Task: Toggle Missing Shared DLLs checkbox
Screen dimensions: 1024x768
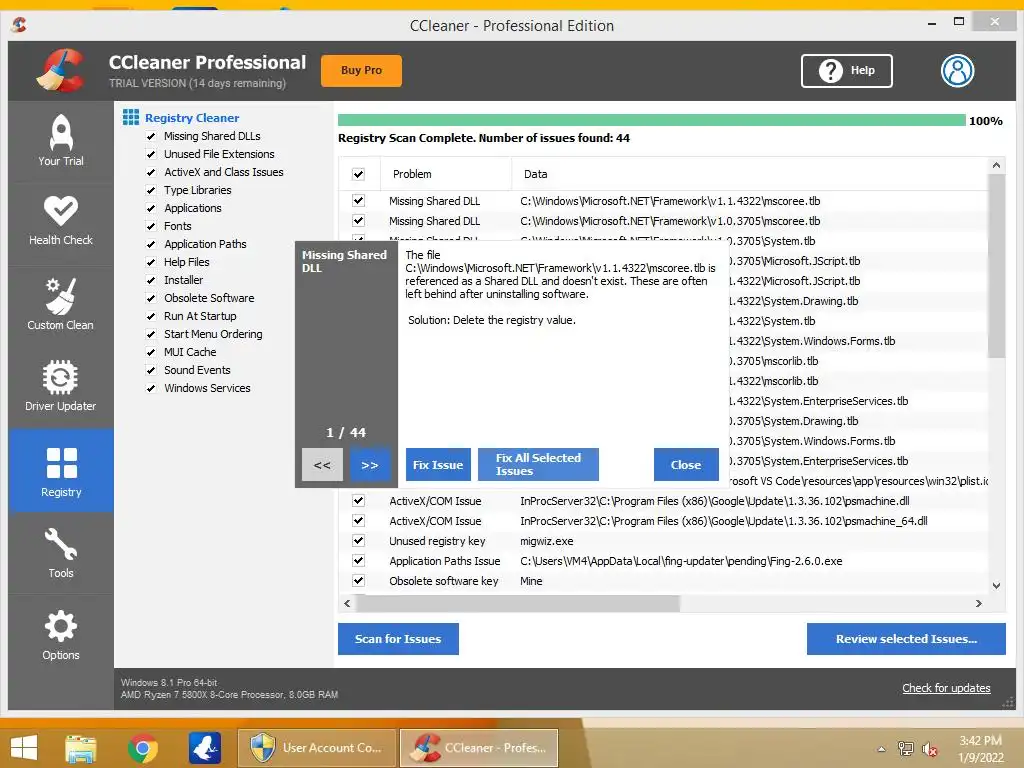Action: click(x=151, y=136)
